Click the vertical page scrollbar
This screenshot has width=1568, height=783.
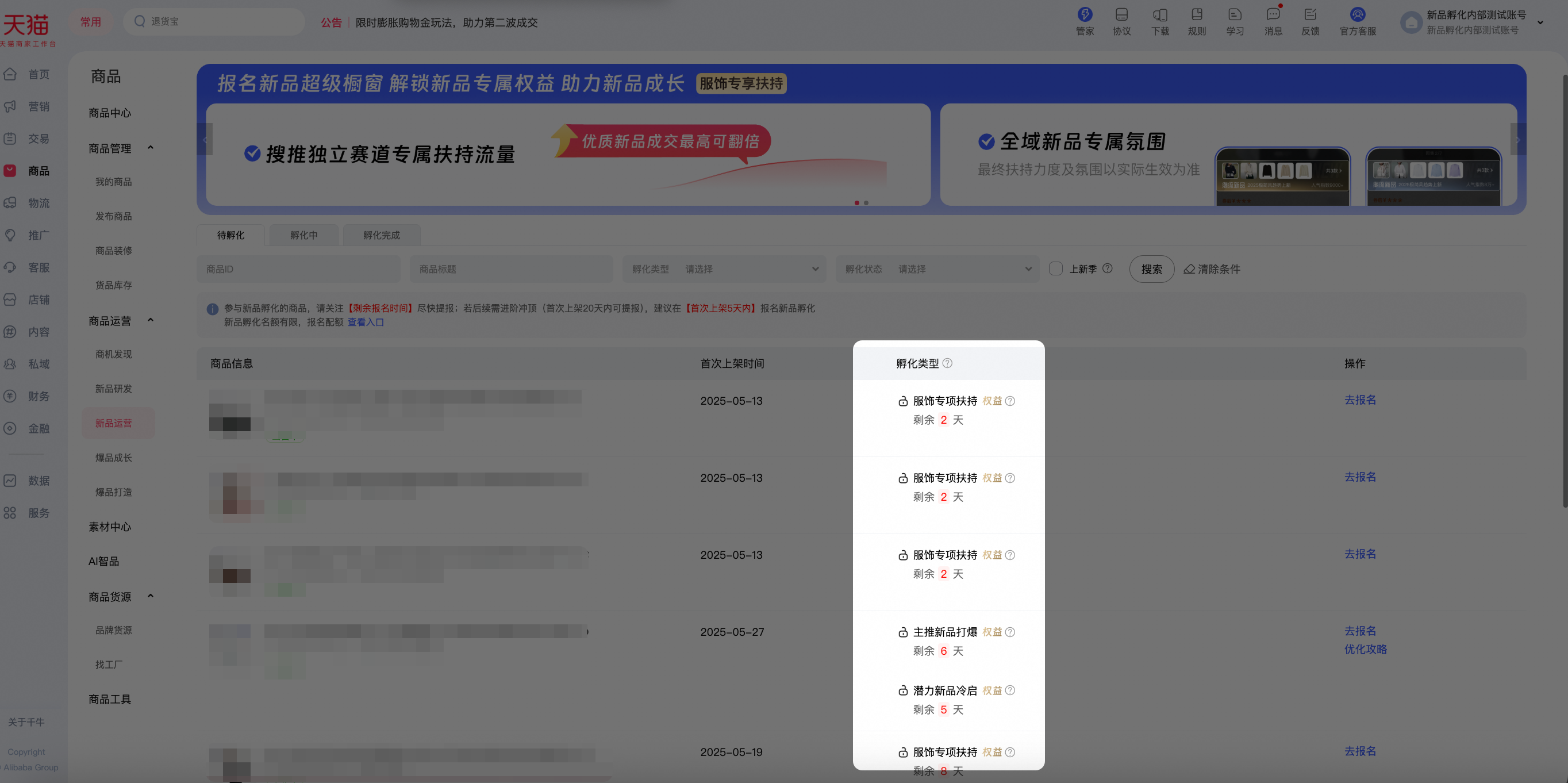click(x=1565, y=291)
